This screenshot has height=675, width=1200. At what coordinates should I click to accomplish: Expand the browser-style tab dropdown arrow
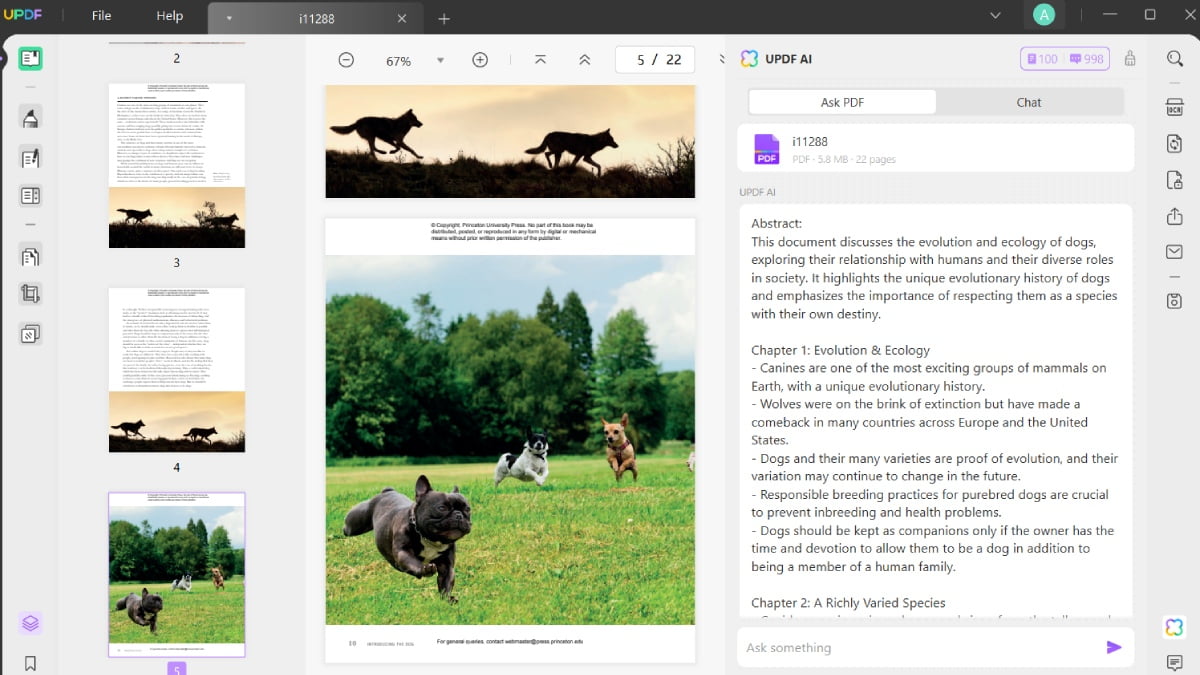(230, 17)
